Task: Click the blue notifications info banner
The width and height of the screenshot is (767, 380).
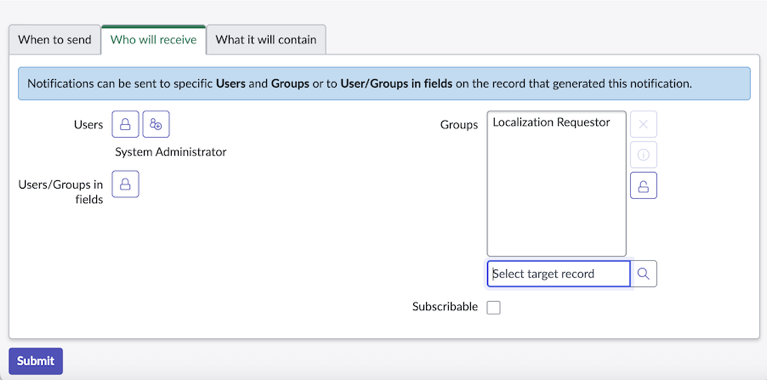Action: click(x=384, y=84)
